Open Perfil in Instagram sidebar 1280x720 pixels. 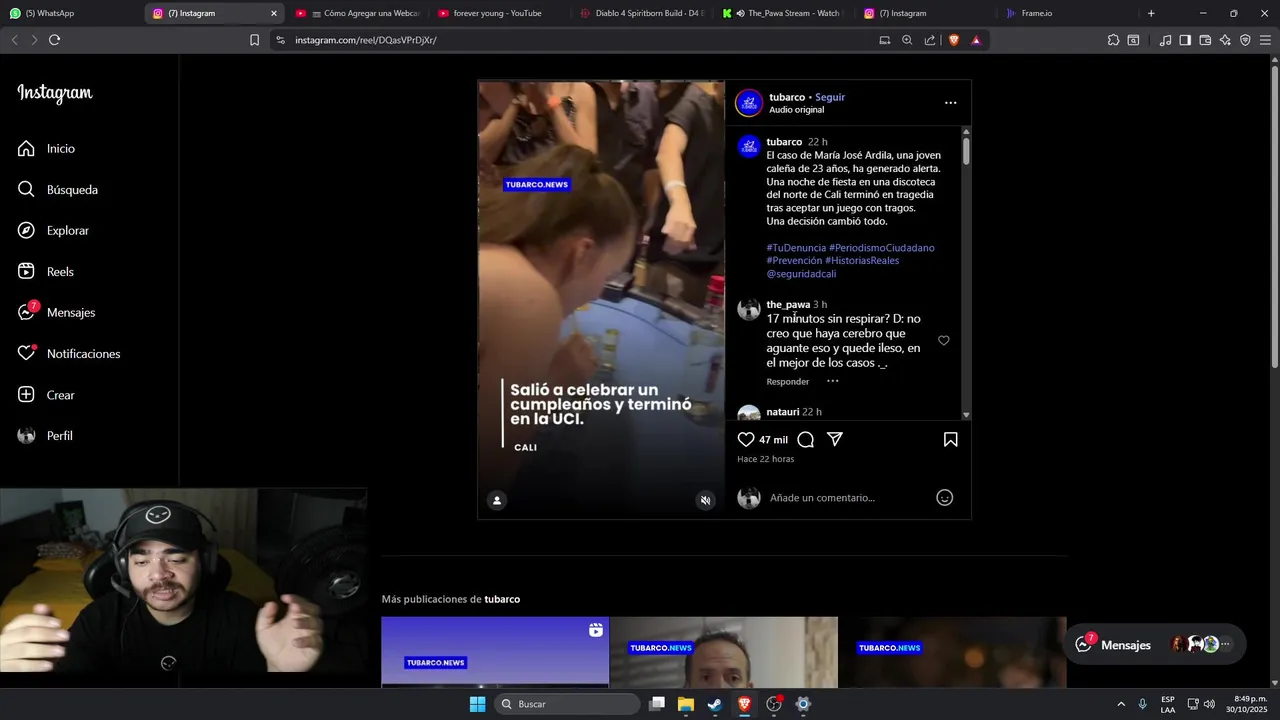tap(45, 436)
